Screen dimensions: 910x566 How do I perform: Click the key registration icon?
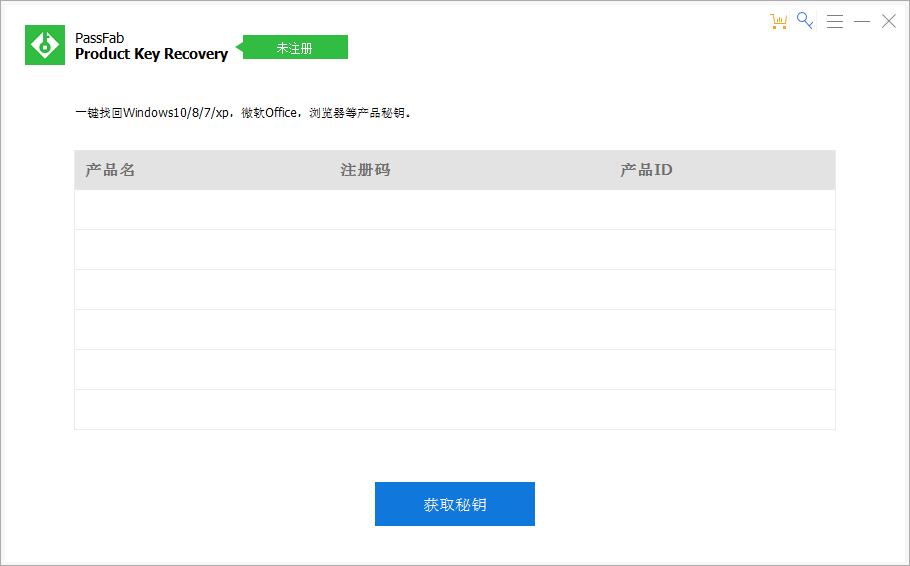(x=805, y=20)
